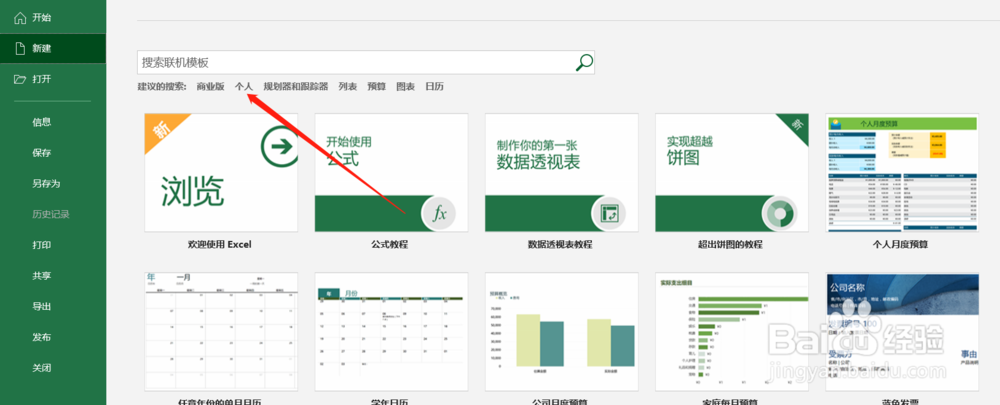Open the 实际支出细目 family budget template
Screen dimensions: 1000x405
732,332
